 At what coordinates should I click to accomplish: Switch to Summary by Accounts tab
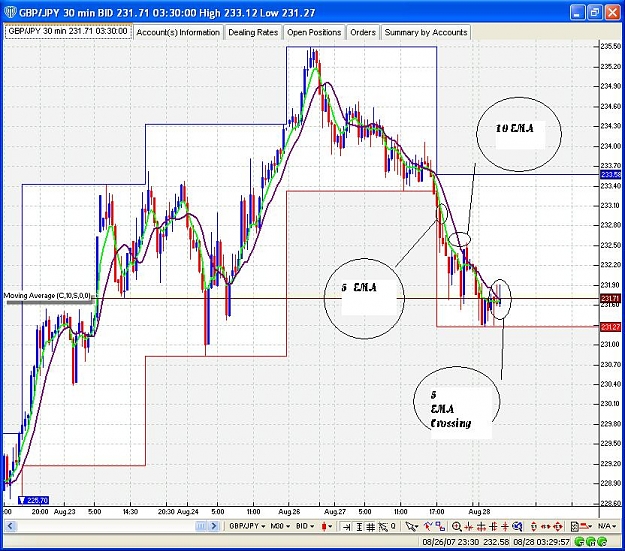click(426, 32)
